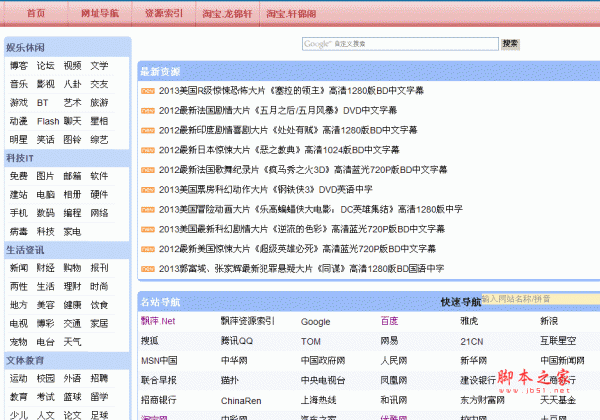Open the 博客 category link

[19, 66]
